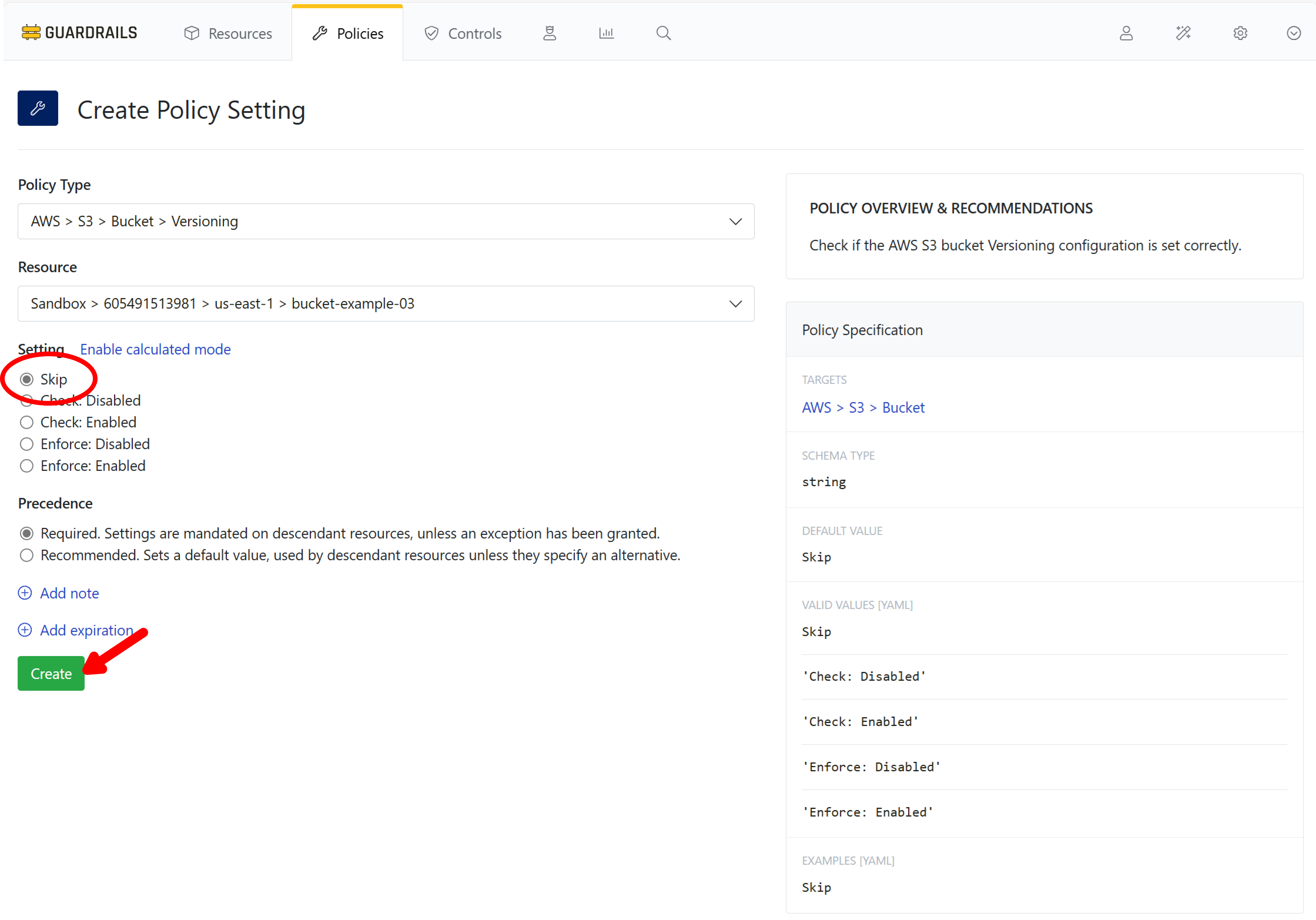1316x920 pixels.
Task: Click Enable calculated mode
Action: pos(155,349)
